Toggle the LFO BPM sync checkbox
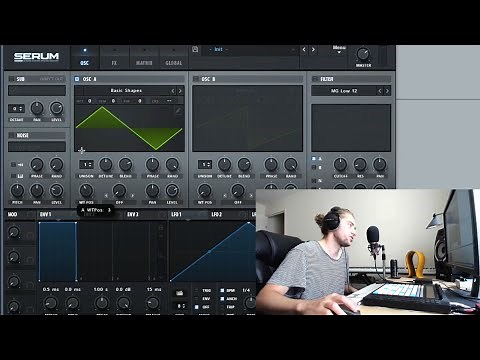 [x=222, y=290]
